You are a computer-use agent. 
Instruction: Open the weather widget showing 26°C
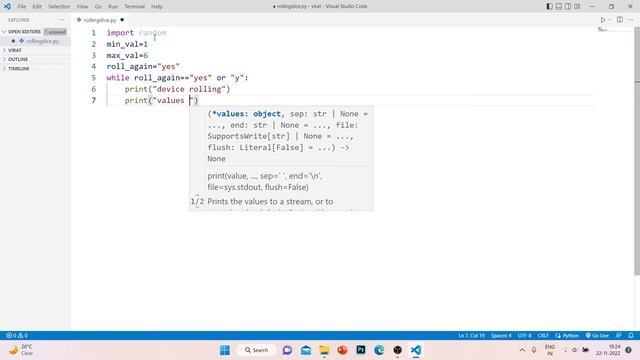tap(21, 350)
